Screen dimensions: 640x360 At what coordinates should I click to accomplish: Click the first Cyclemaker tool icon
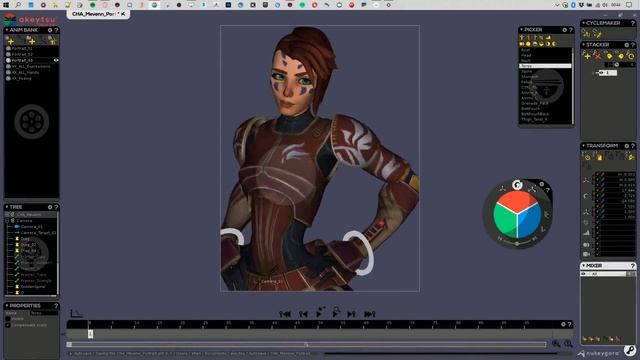587,33
